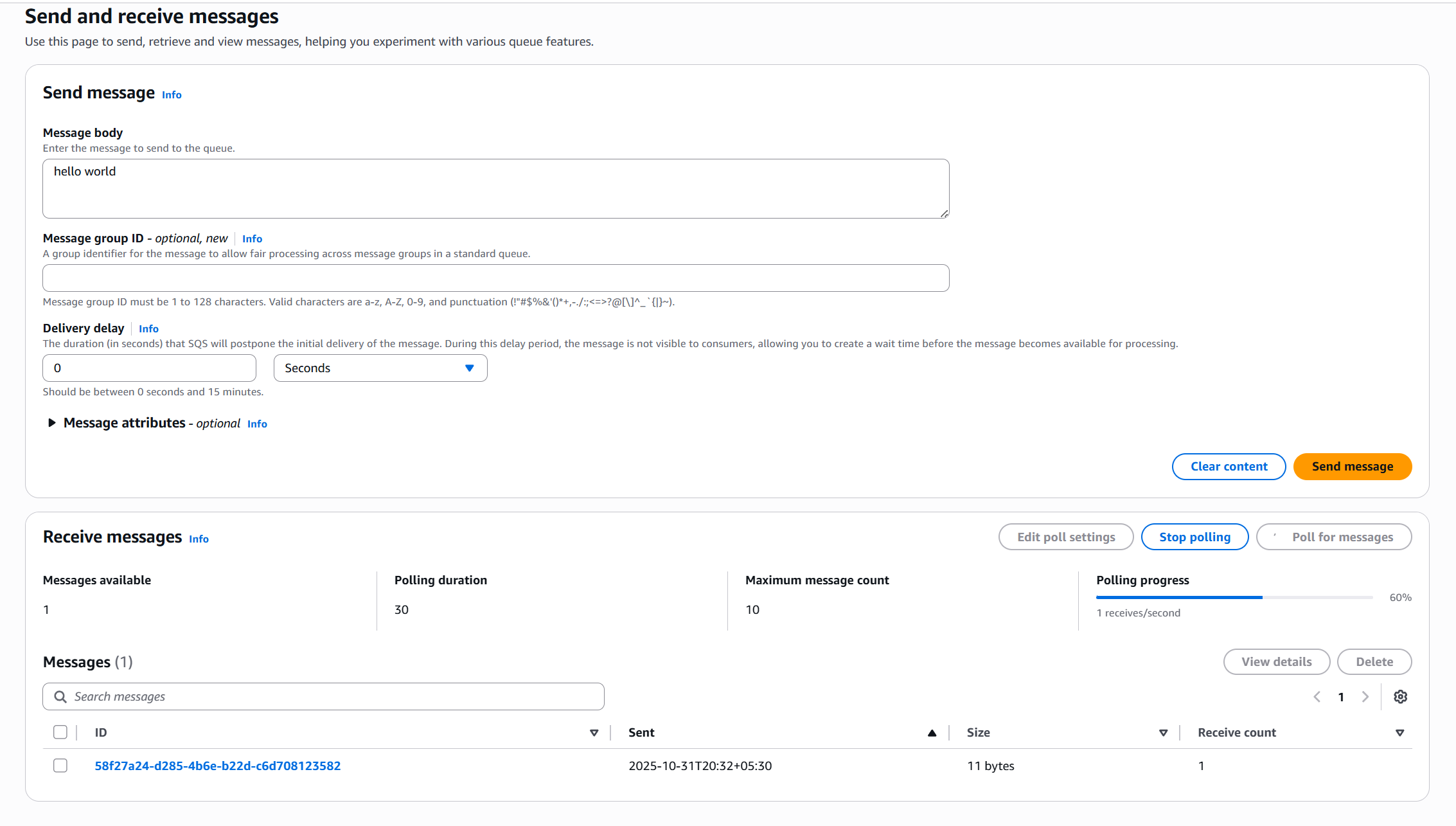Image resolution: width=1456 pixels, height=826 pixels.
Task: Check the select-all messages checkbox
Action: [x=60, y=732]
